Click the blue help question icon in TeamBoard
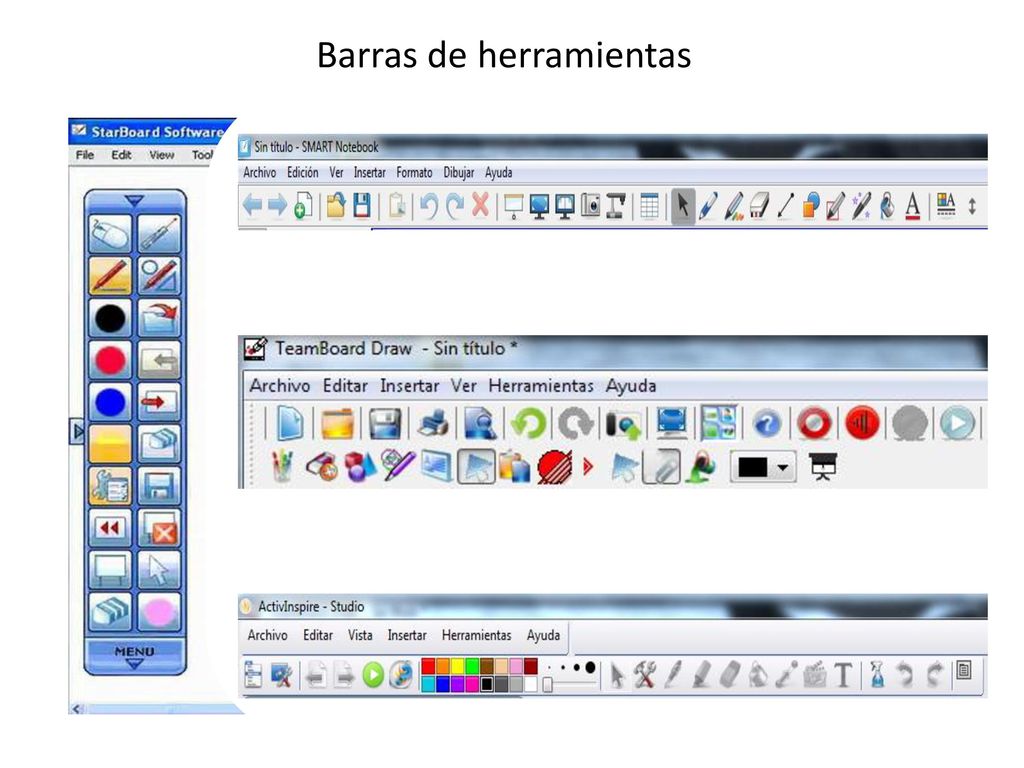 (767, 424)
